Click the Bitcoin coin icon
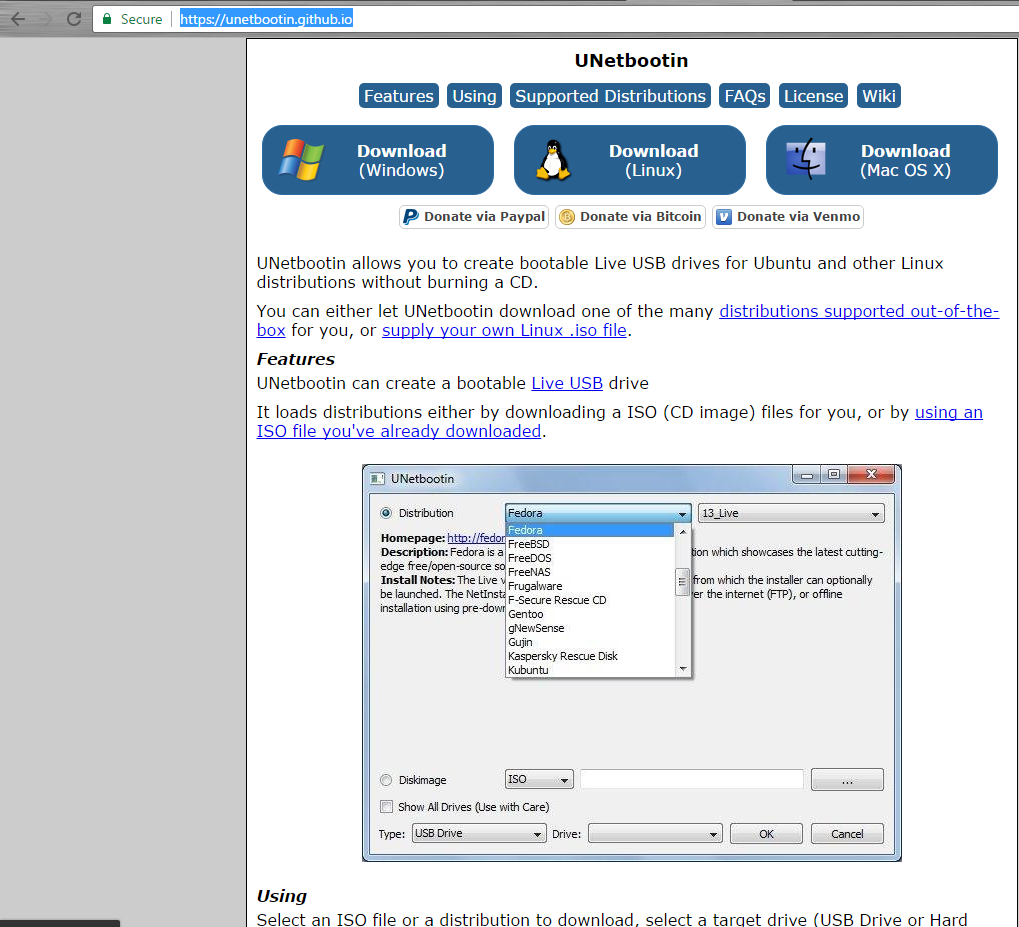 (567, 216)
